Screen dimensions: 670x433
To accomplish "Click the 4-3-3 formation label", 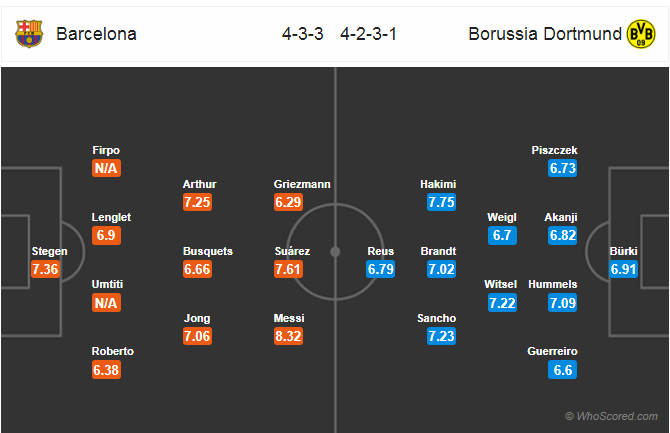I will click(x=303, y=34).
